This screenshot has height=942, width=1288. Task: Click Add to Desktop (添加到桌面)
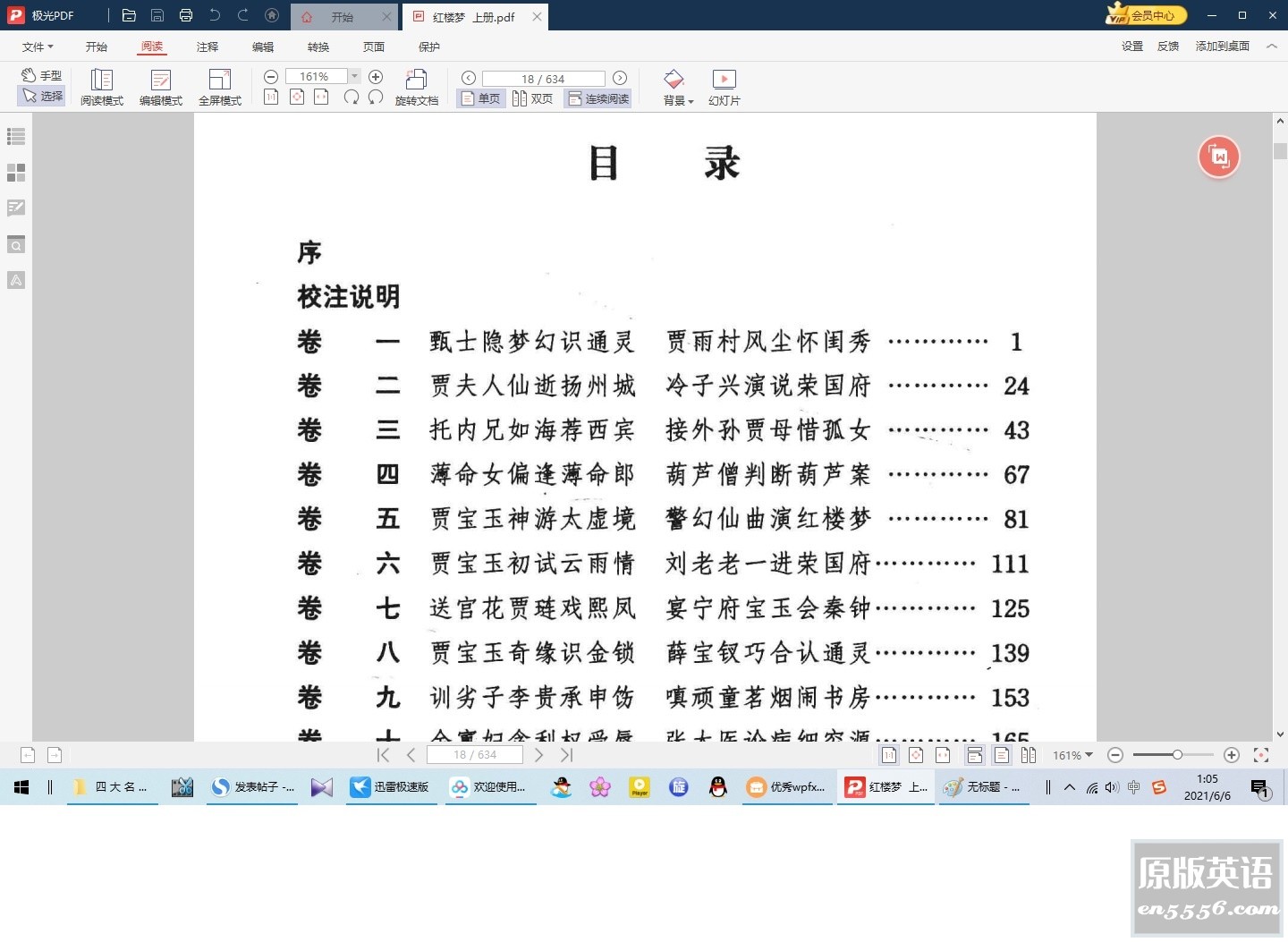1223,46
